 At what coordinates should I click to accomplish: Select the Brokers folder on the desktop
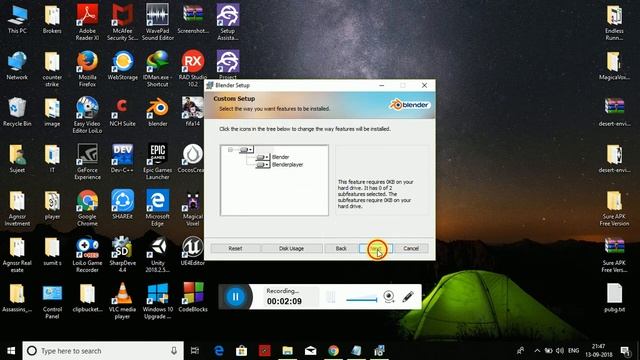click(x=52, y=19)
